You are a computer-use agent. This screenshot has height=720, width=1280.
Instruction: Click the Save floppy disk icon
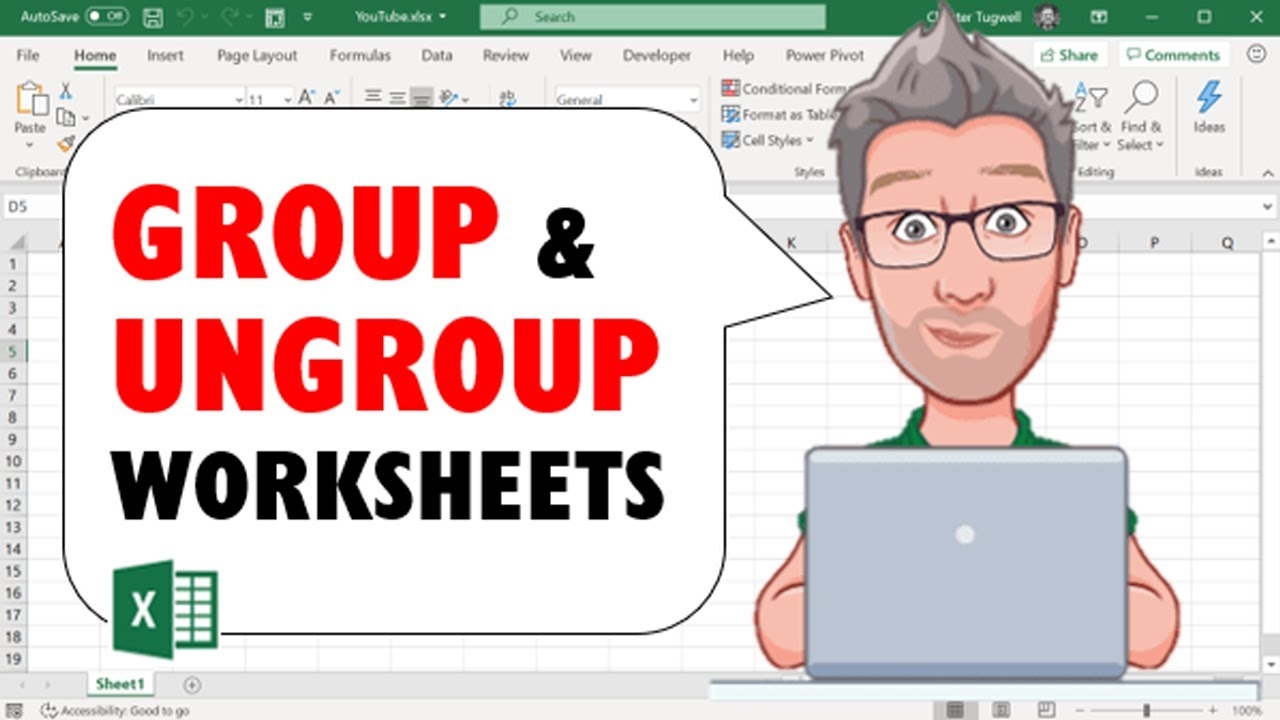[153, 17]
